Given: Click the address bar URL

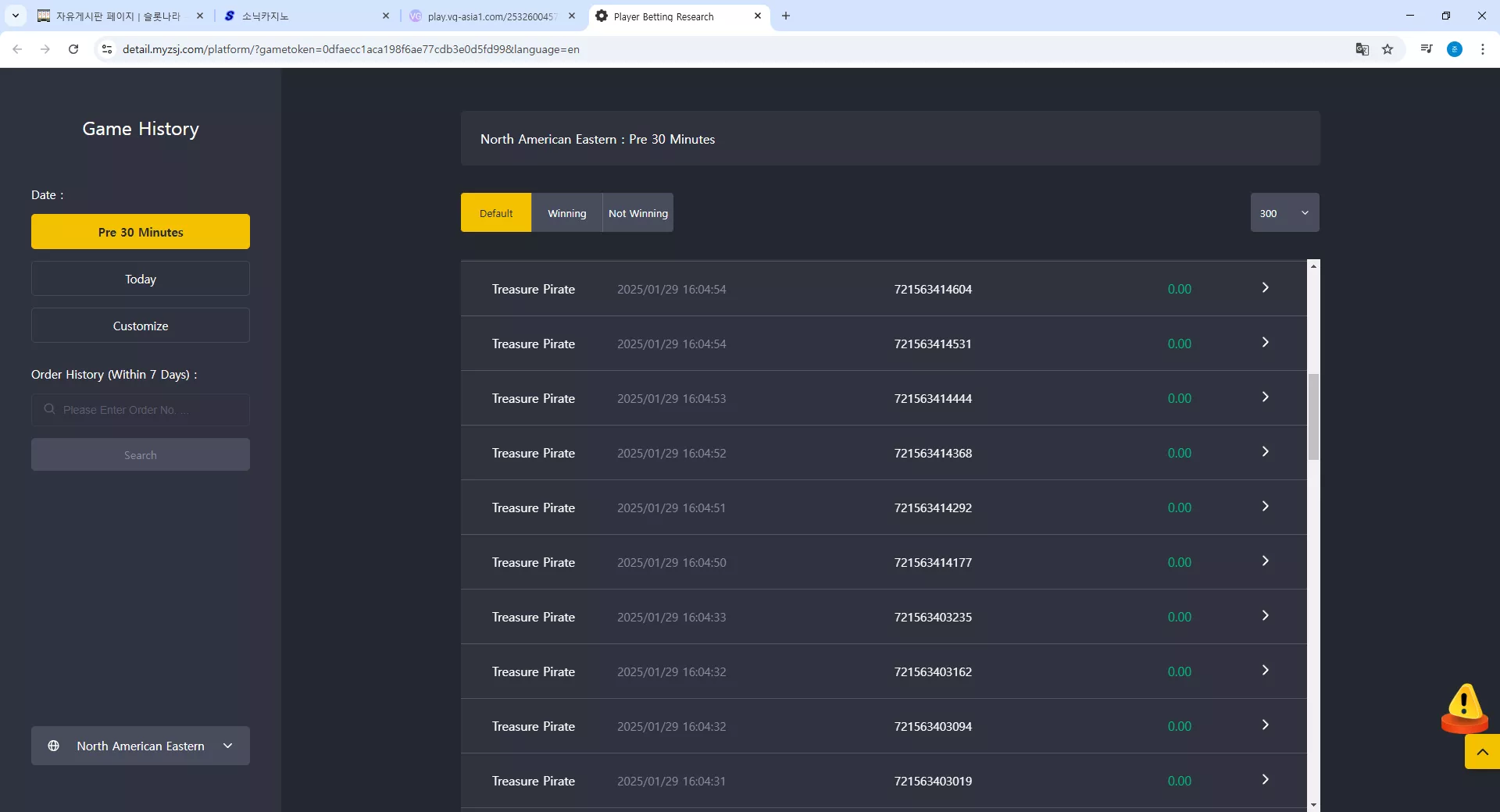Looking at the screenshot, I should (351, 49).
